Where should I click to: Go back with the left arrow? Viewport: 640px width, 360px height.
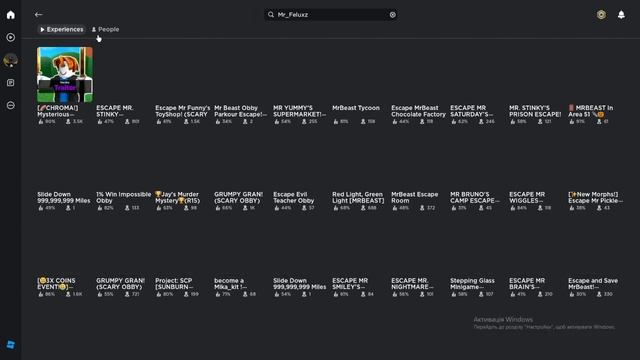(38, 15)
